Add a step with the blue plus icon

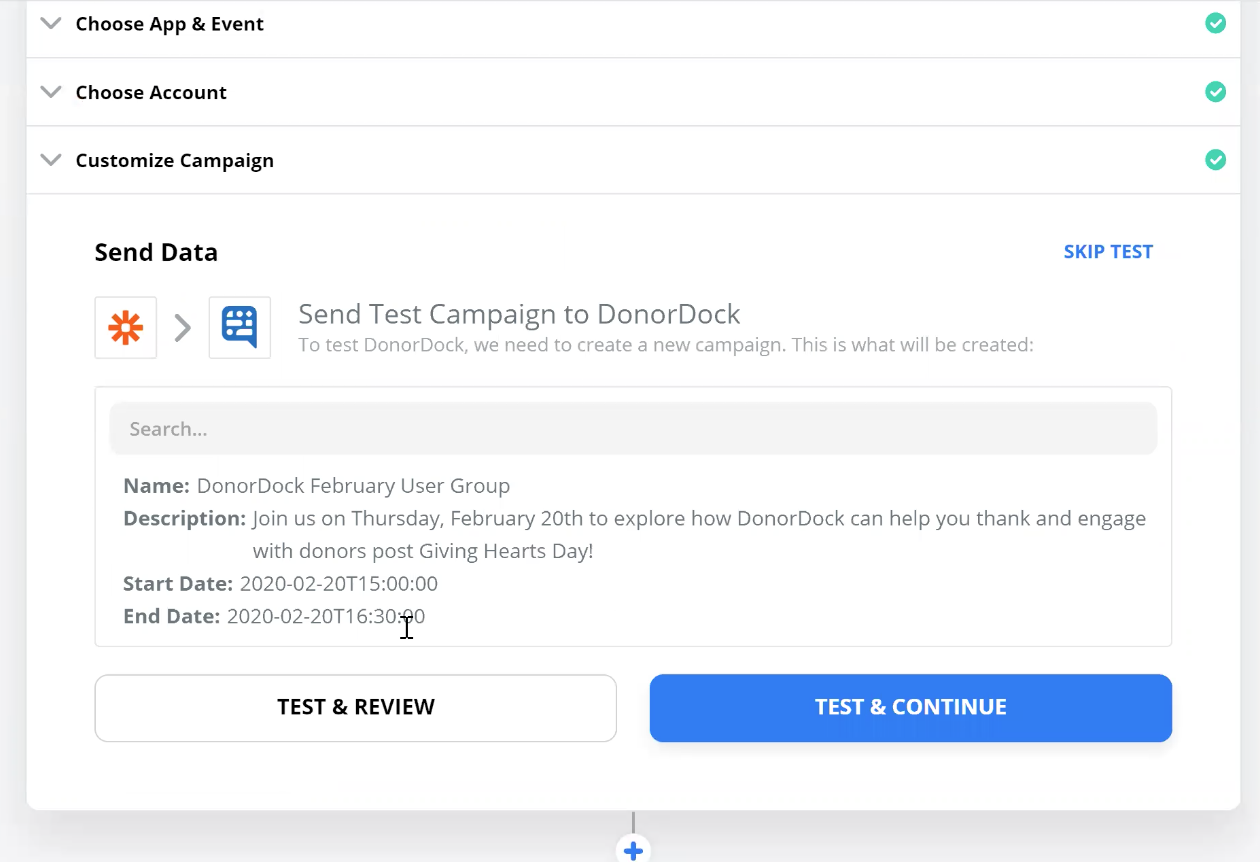coord(632,850)
